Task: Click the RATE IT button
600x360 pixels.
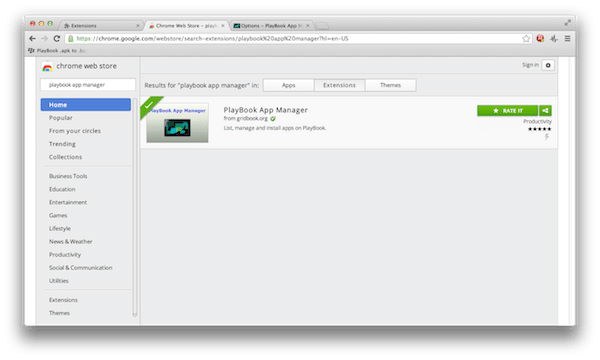Action: click(x=507, y=111)
